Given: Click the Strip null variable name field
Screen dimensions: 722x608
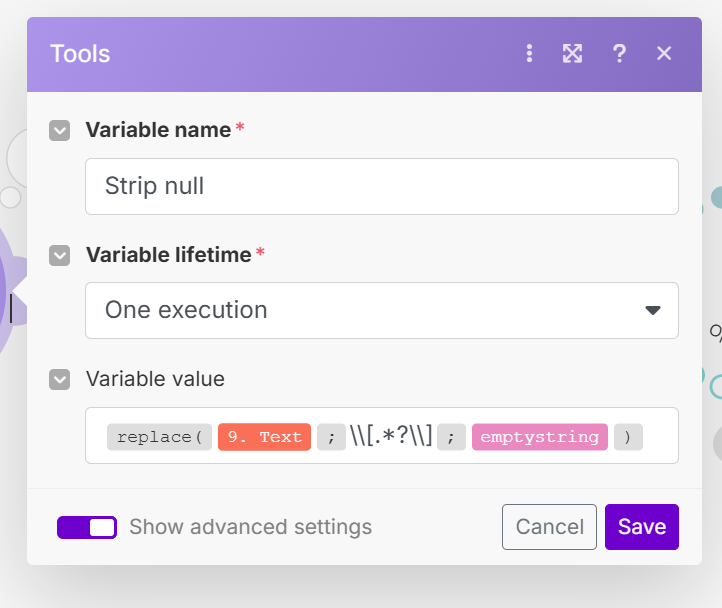Looking at the screenshot, I should pos(381,186).
